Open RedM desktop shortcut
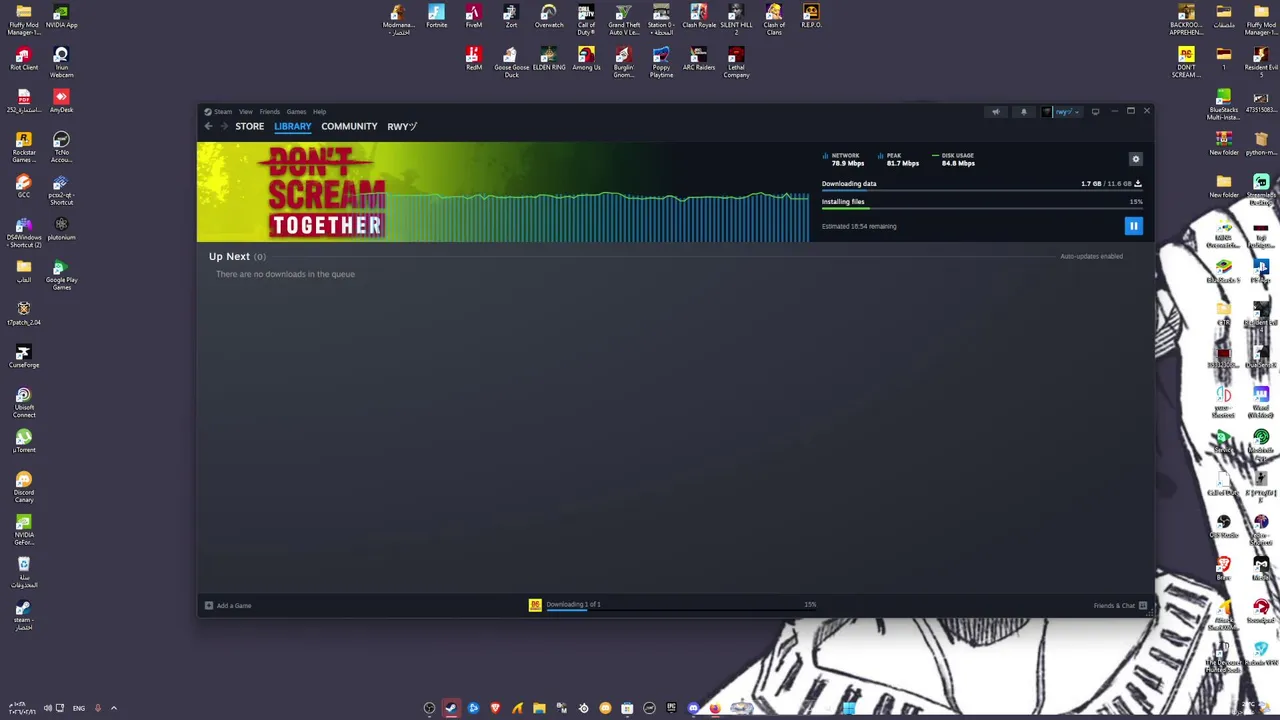Viewport: 1280px width, 720px height. (x=473, y=59)
